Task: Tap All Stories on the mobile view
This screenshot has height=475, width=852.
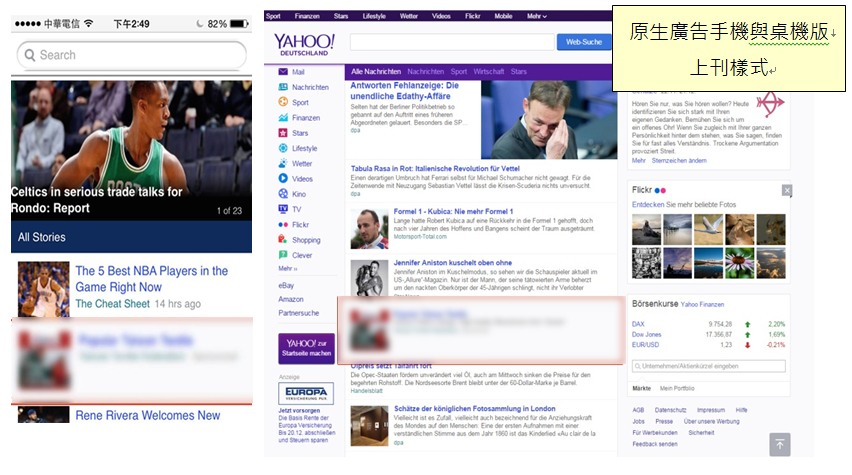Action: pos(41,238)
